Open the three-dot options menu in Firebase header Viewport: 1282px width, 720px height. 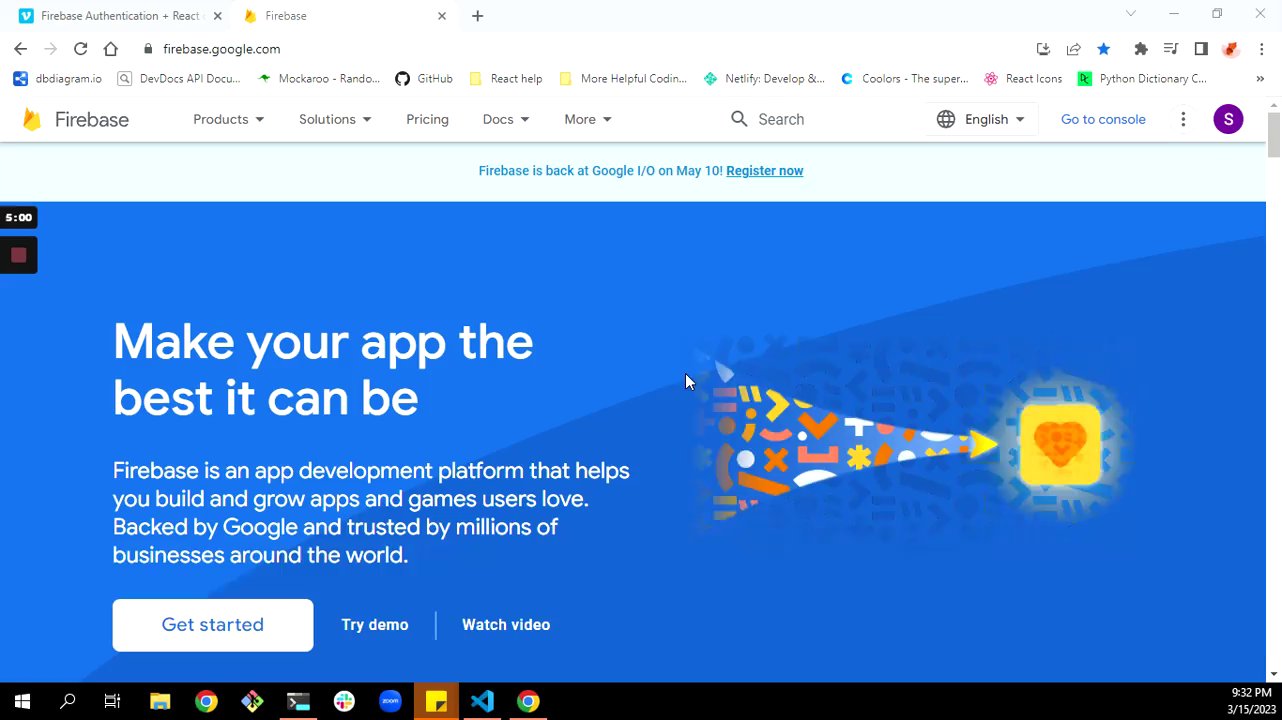tap(1183, 119)
